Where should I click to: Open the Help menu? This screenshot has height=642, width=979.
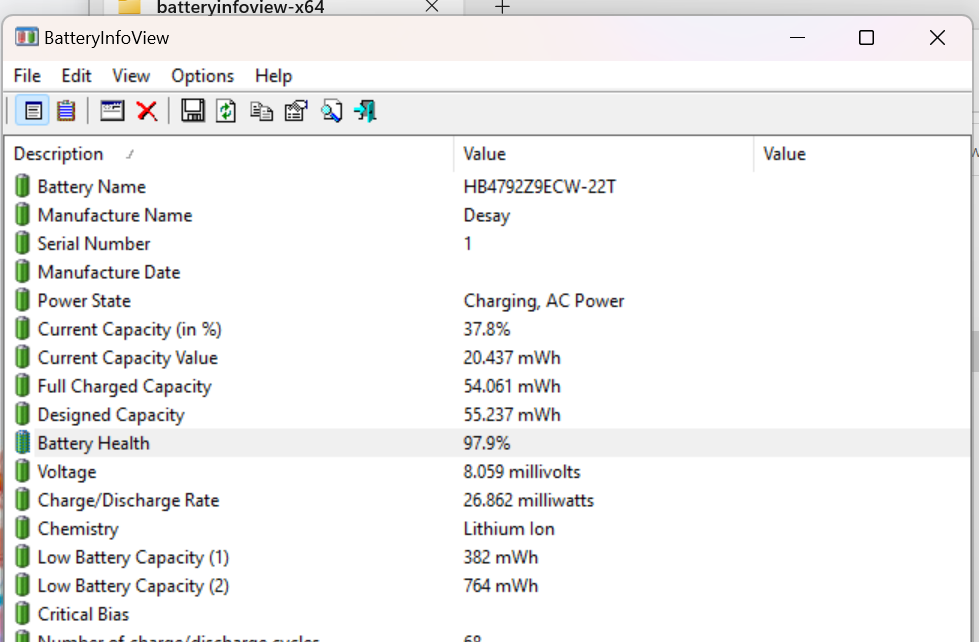click(x=273, y=76)
